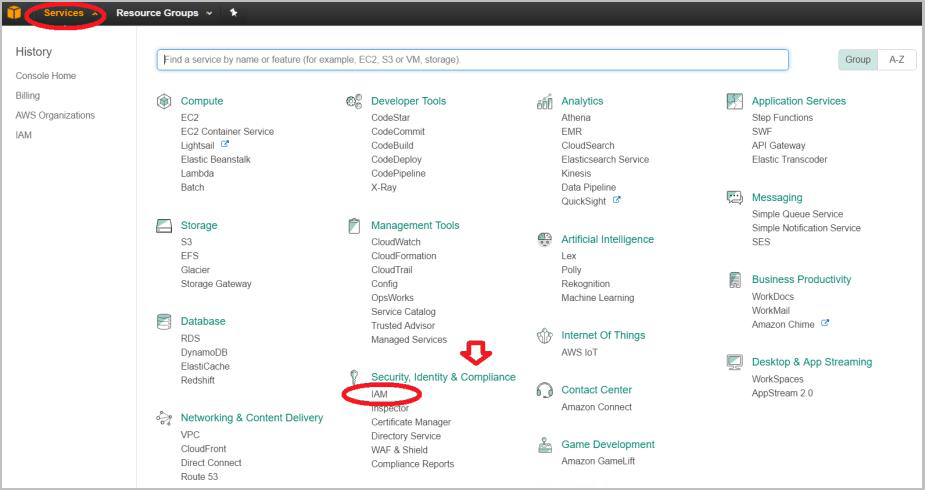Click external link icon next to Lightsail

tap(225, 144)
